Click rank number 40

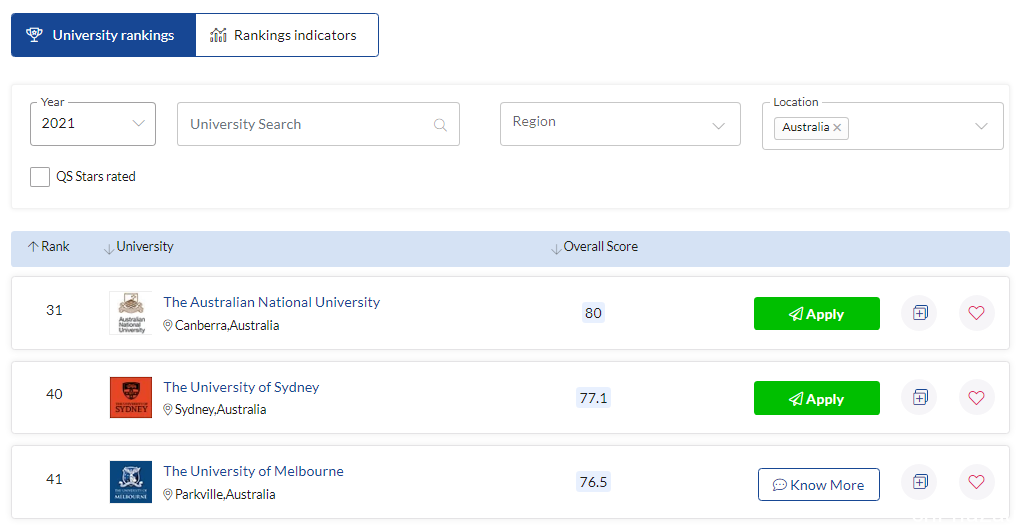(x=54, y=394)
